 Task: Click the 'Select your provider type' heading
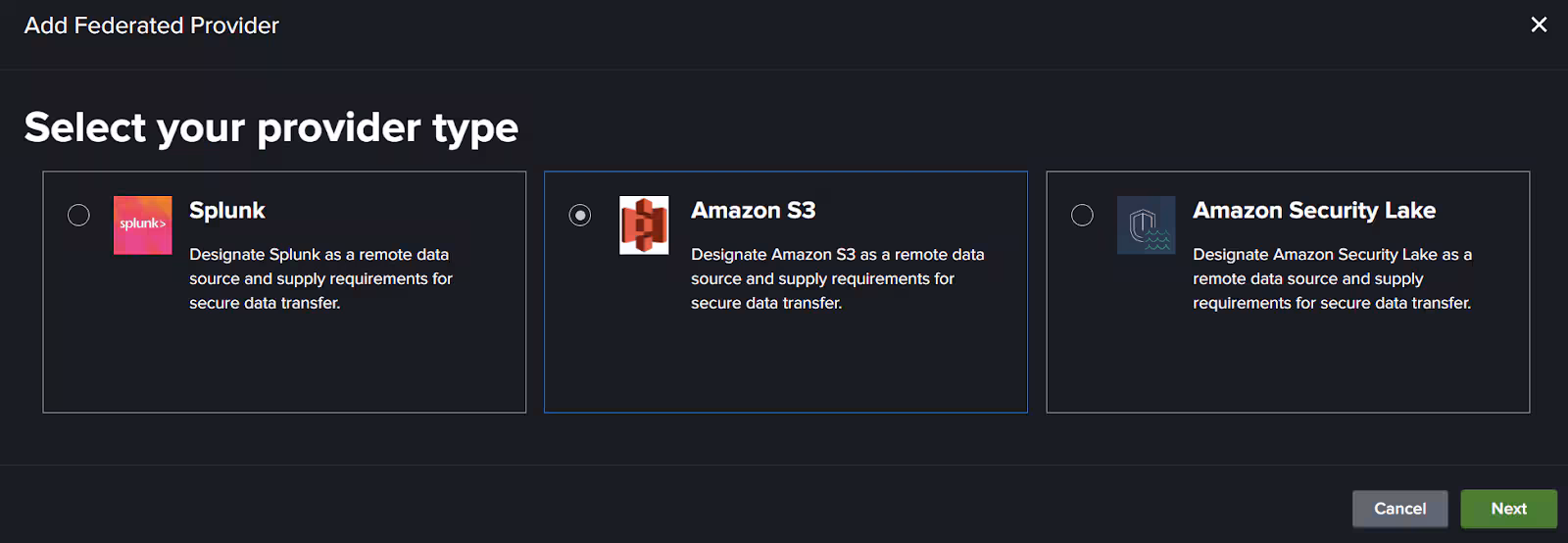tap(270, 127)
